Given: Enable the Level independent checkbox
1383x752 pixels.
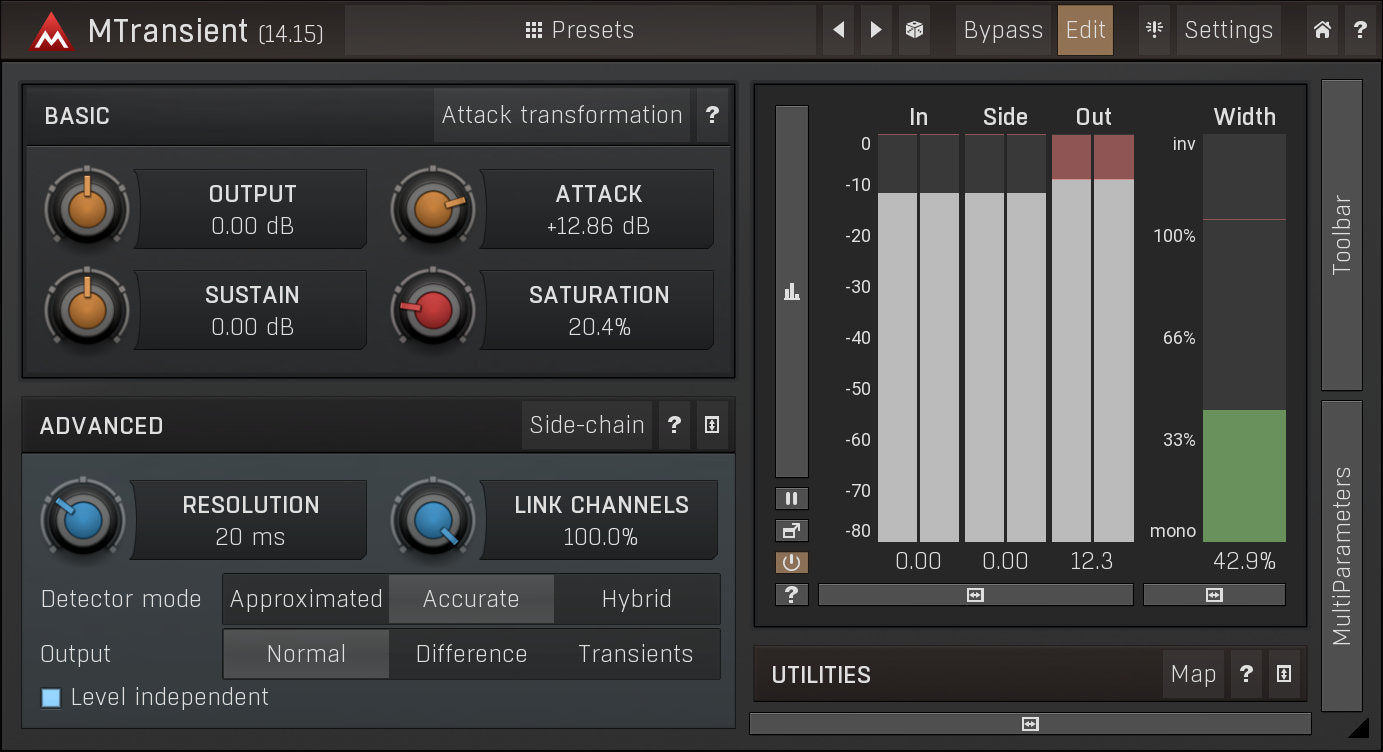Looking at the screenshot, I should (51, 697).
